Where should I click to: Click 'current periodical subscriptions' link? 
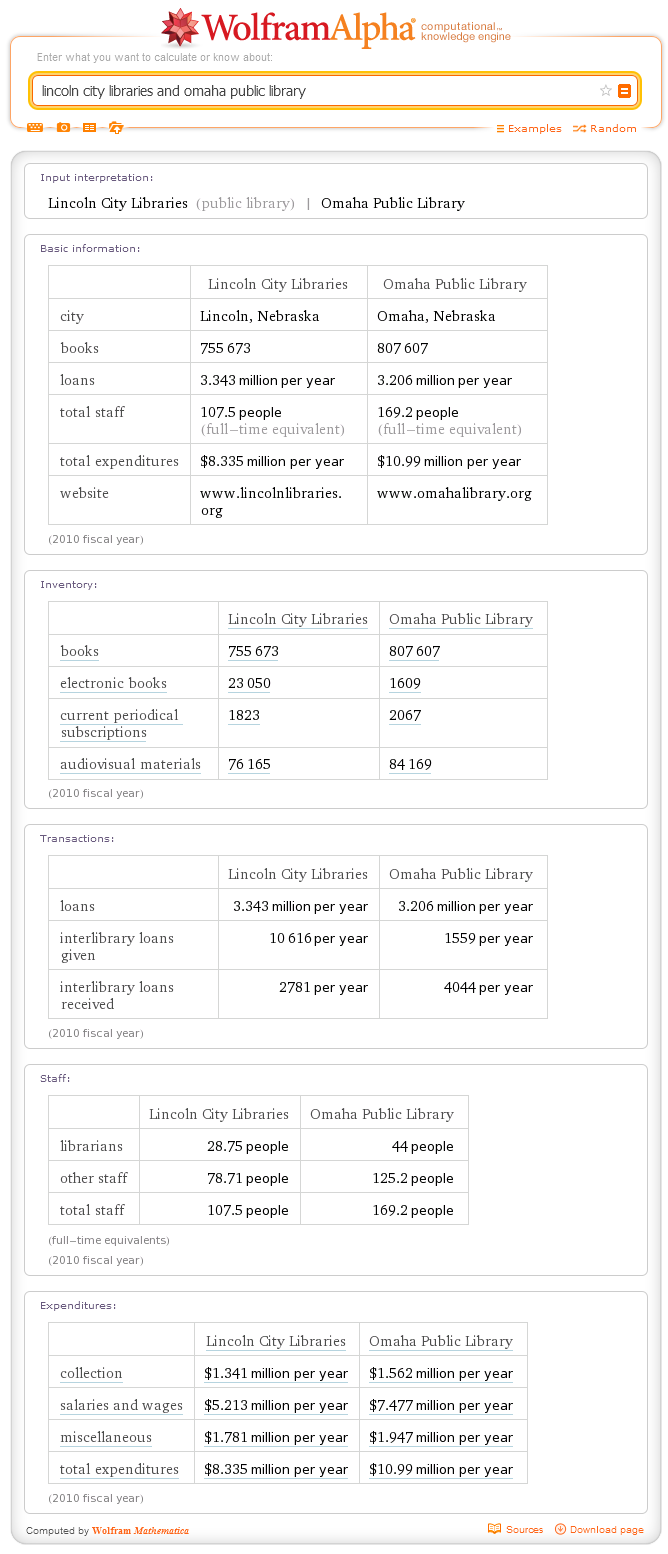tap(119, 723)
